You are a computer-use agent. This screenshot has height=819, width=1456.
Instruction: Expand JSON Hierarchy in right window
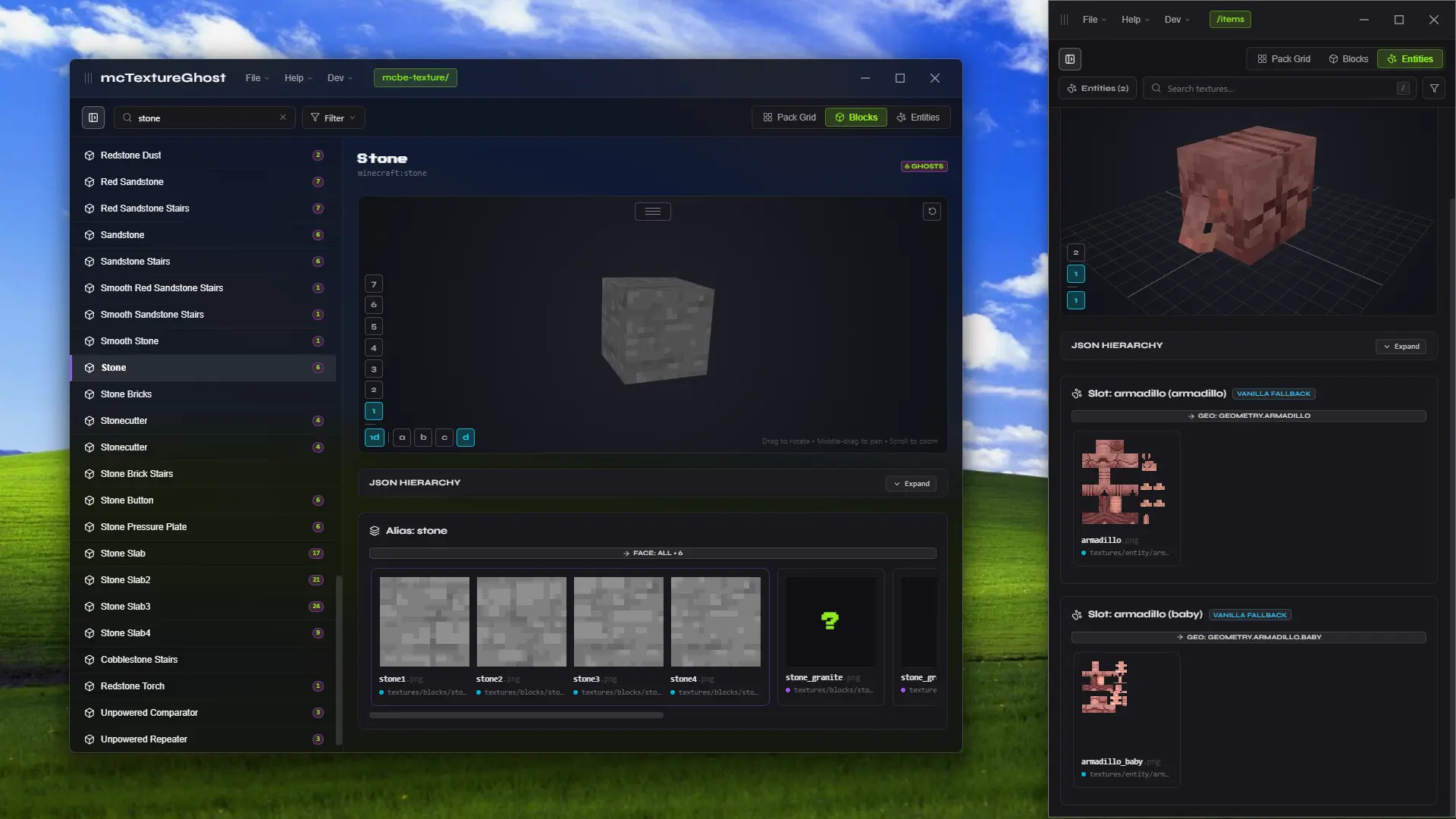[1401, 347]
